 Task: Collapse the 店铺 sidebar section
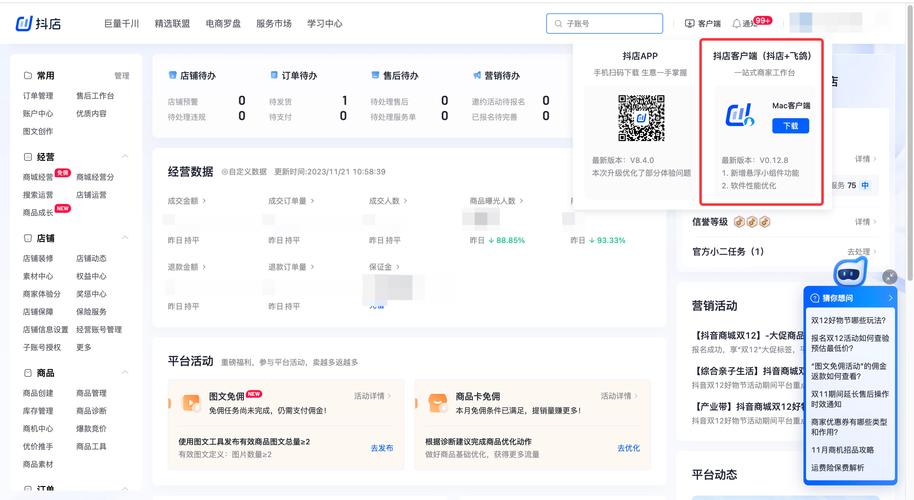coord(125,238)
